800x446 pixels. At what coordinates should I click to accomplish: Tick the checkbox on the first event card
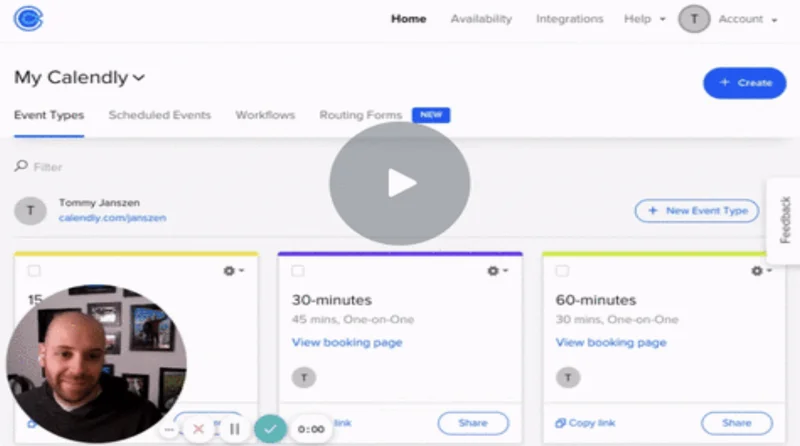(34, 270)
